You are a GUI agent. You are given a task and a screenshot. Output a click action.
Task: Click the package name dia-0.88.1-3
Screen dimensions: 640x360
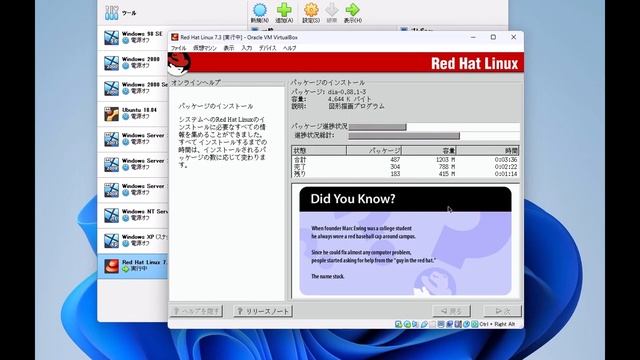click(x=347, y=92)
